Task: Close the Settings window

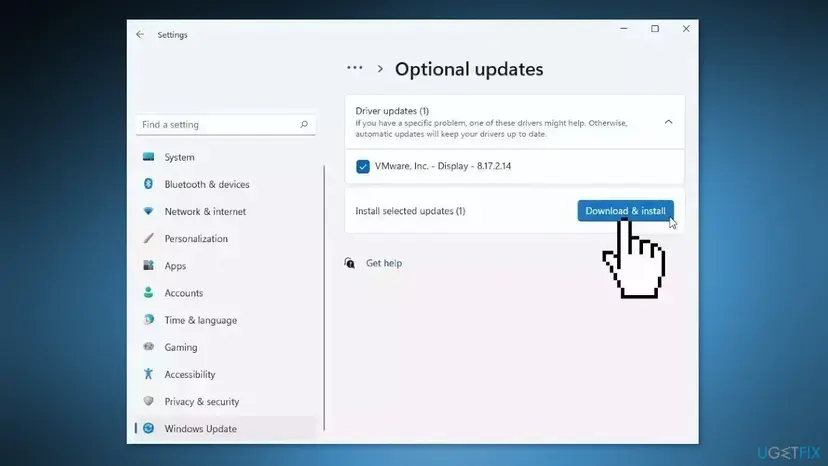Action: click(686, 29)
